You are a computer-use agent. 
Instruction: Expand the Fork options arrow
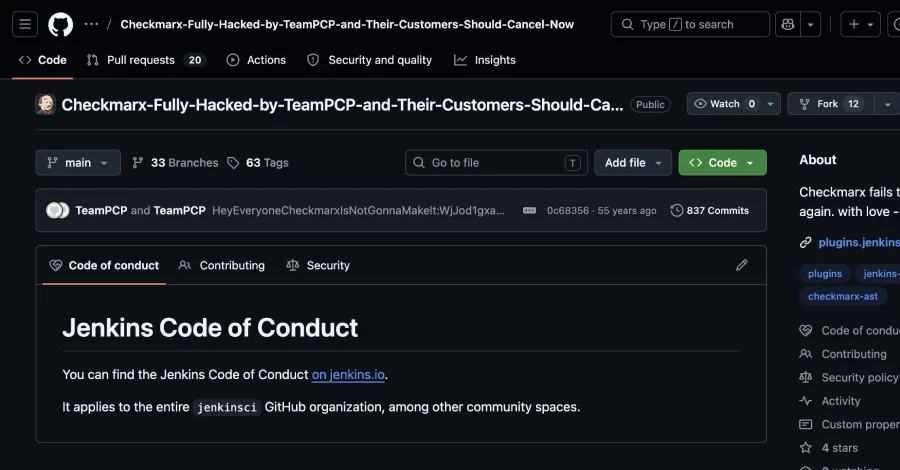[x=887, y=104]
